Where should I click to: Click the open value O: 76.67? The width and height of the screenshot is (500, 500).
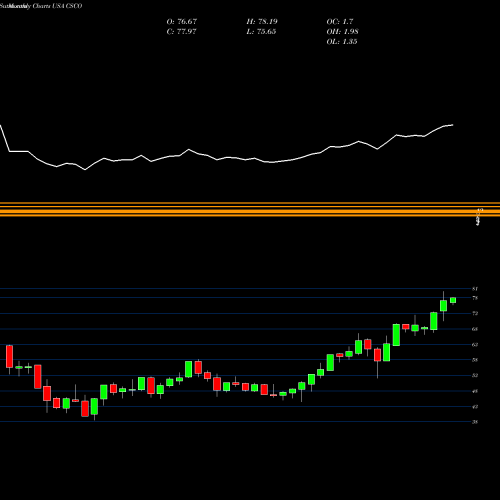[182, 22]
